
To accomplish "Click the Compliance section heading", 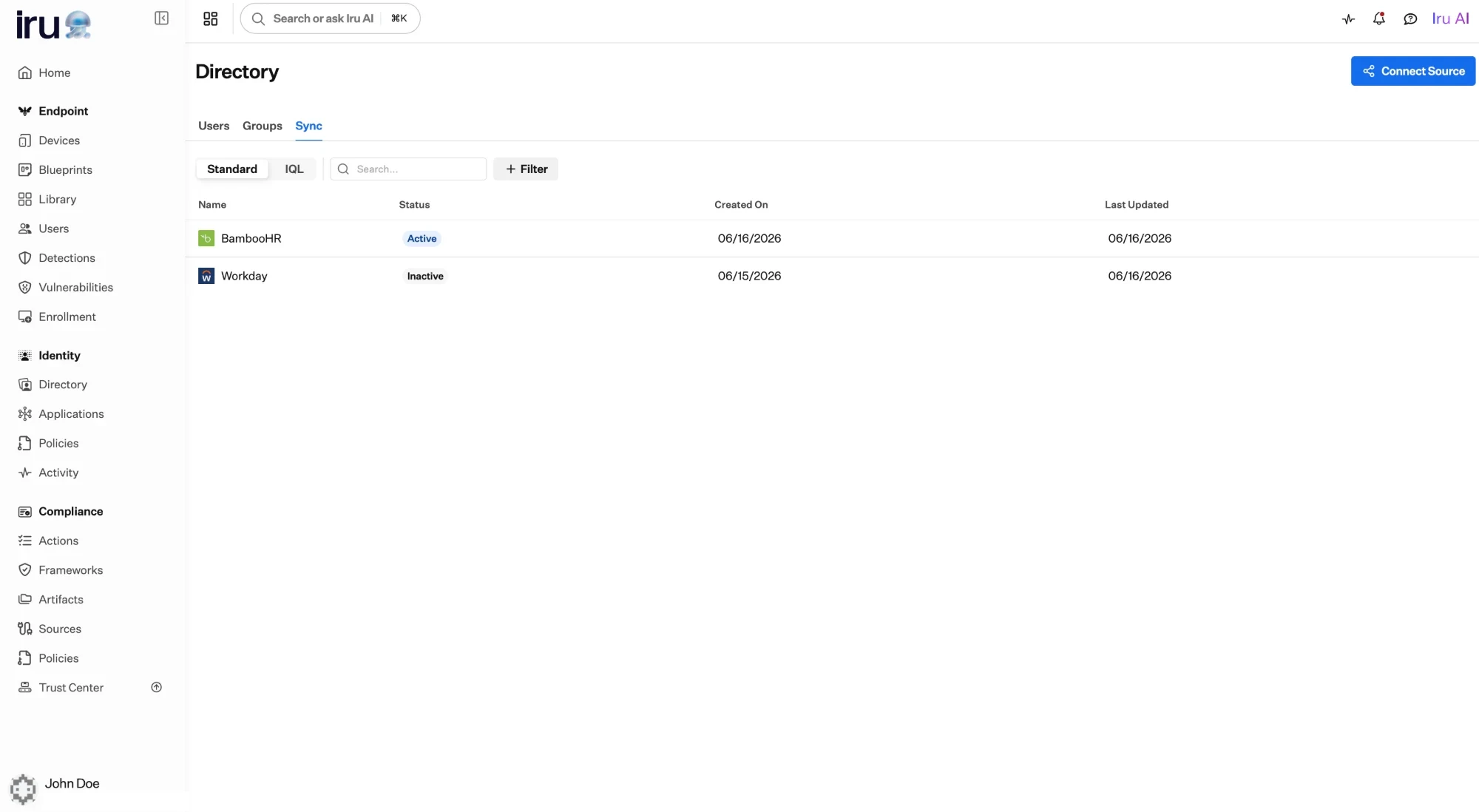I will [71, 512].
